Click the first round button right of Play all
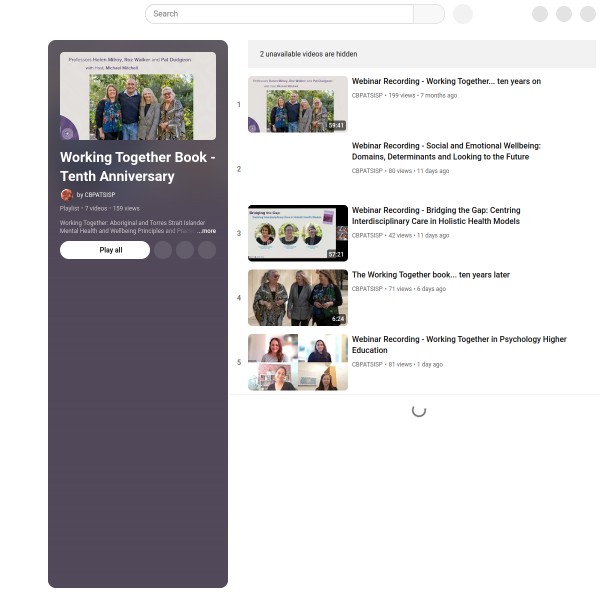 pyautogui.click(x=163, y=250)
